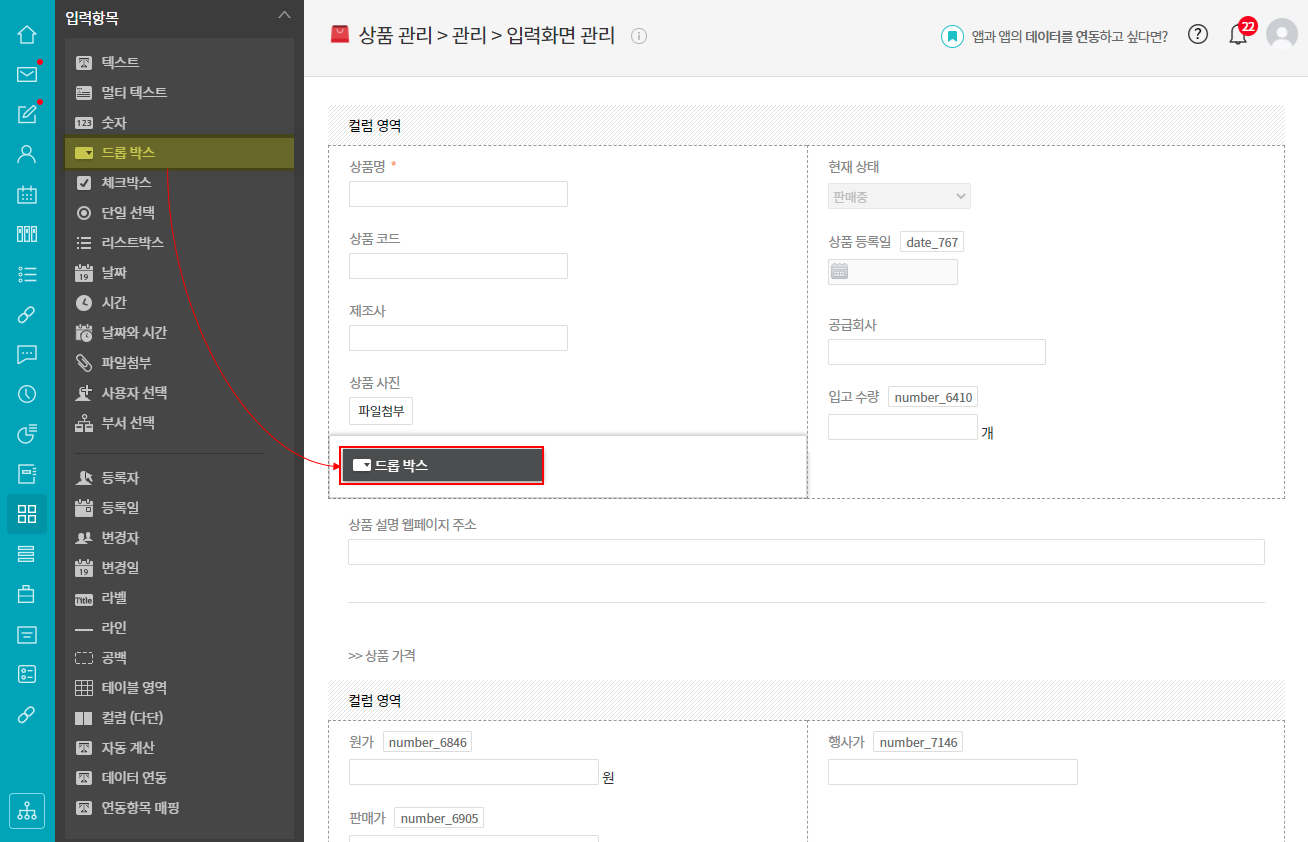Click the 상품 설명 웹페이지 주소 field

click(806, 552)
